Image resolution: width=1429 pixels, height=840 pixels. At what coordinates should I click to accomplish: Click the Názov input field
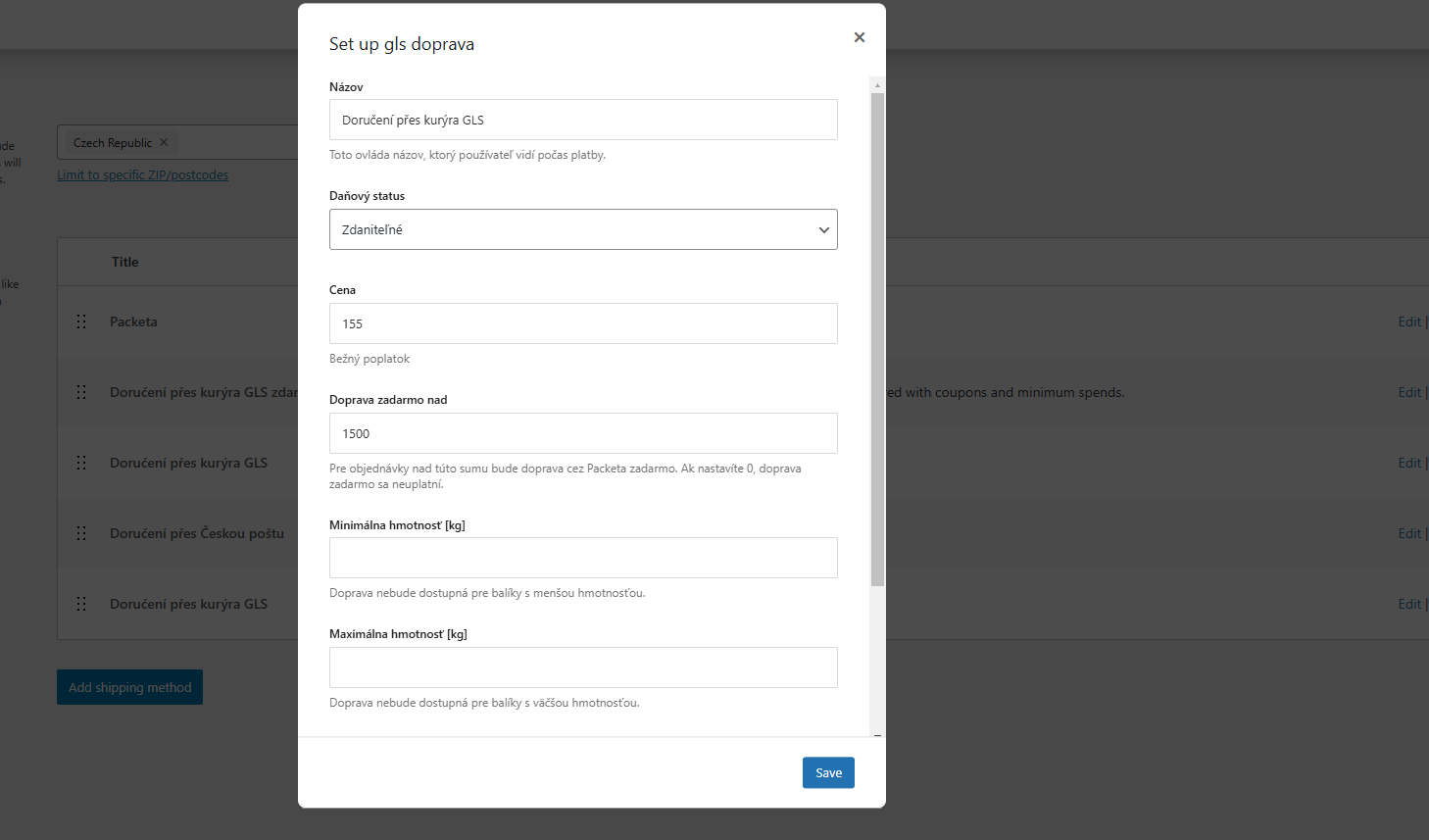pos(583,120)
